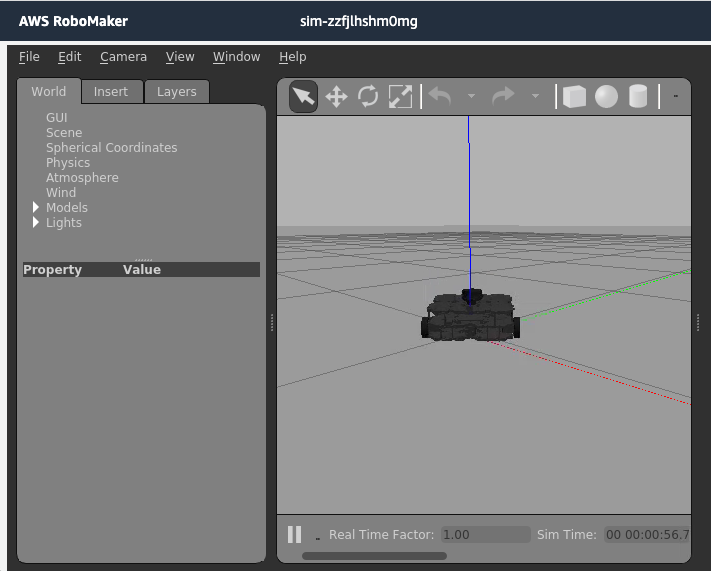
Task: Click the Sim Time value field
Action: point(648,535)
